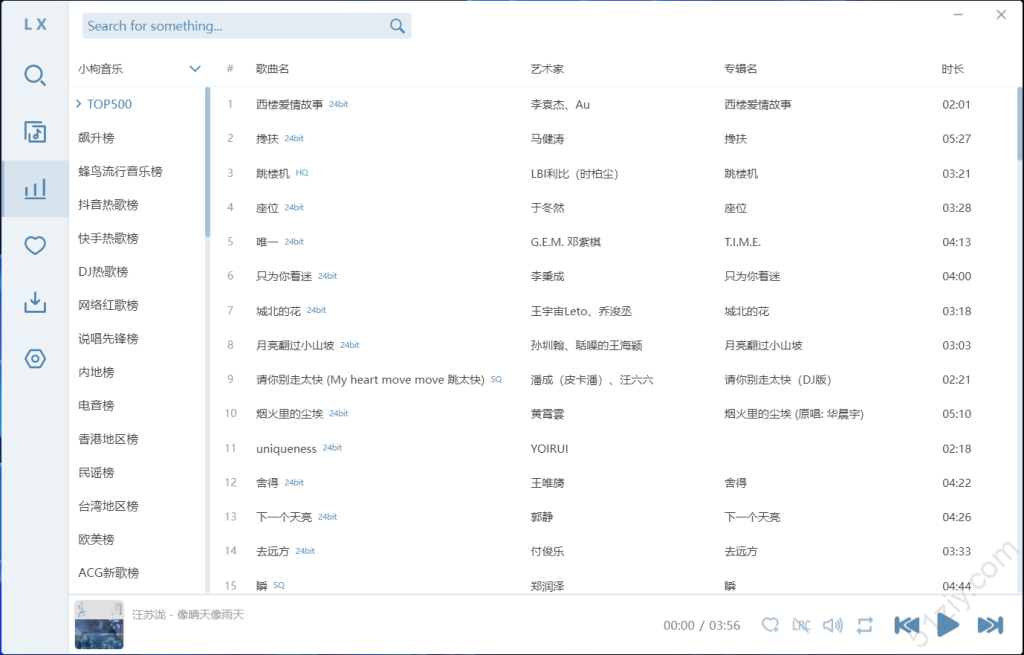This screenshot has height=655, width=1024.
Task: Toggle the repeat play mode
Action: click(865, 625)
